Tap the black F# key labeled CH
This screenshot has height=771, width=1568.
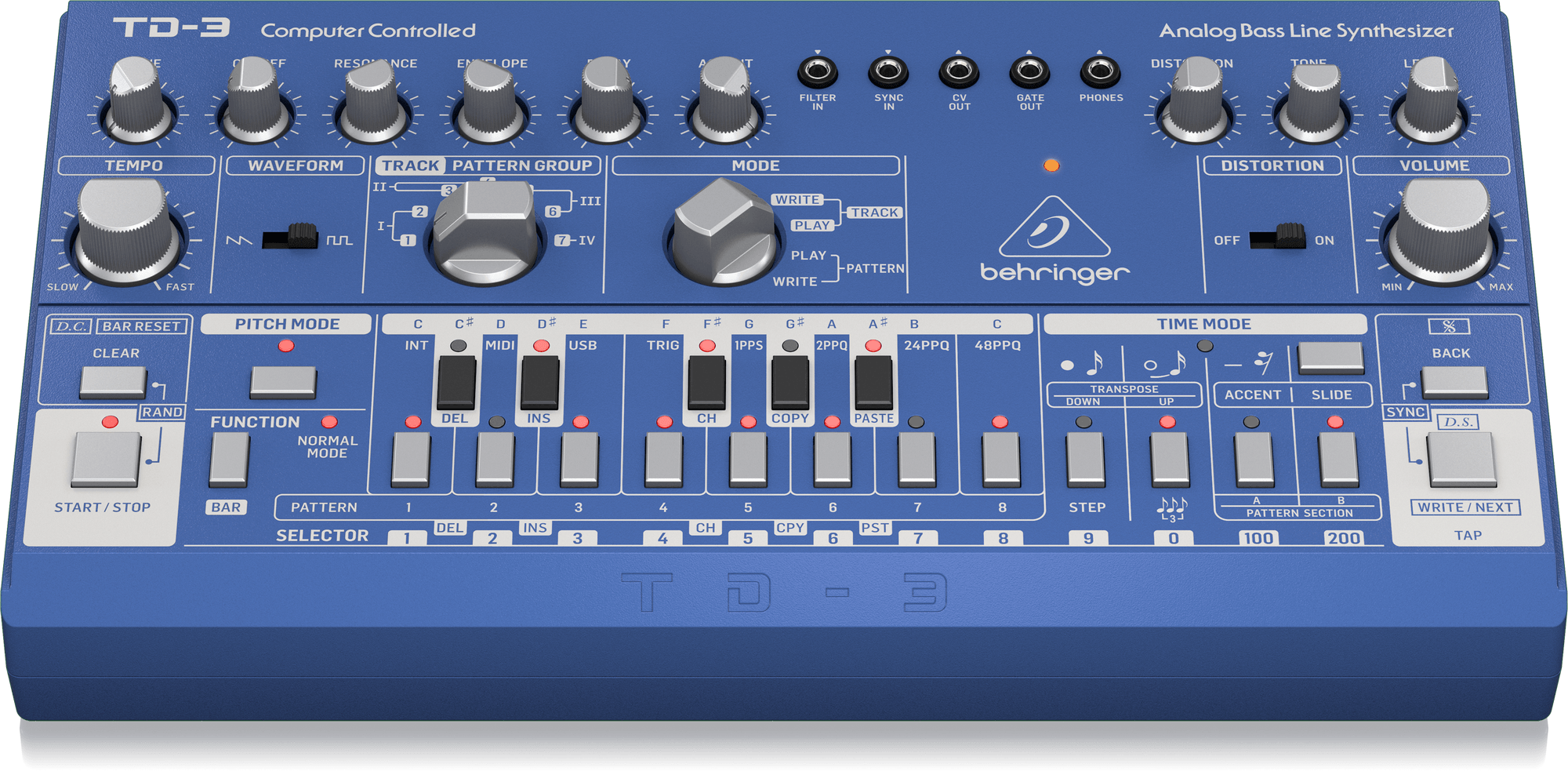(706, 383)
